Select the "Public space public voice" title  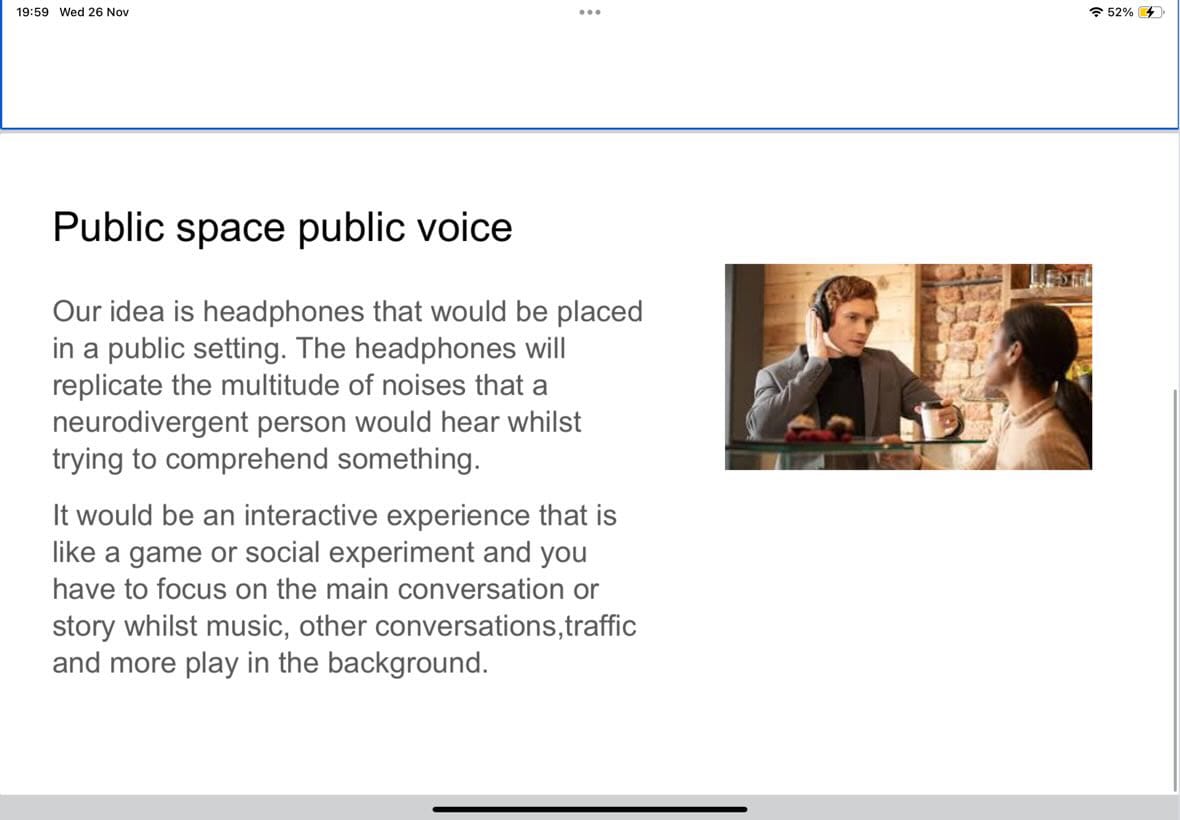tap(282, 227)
